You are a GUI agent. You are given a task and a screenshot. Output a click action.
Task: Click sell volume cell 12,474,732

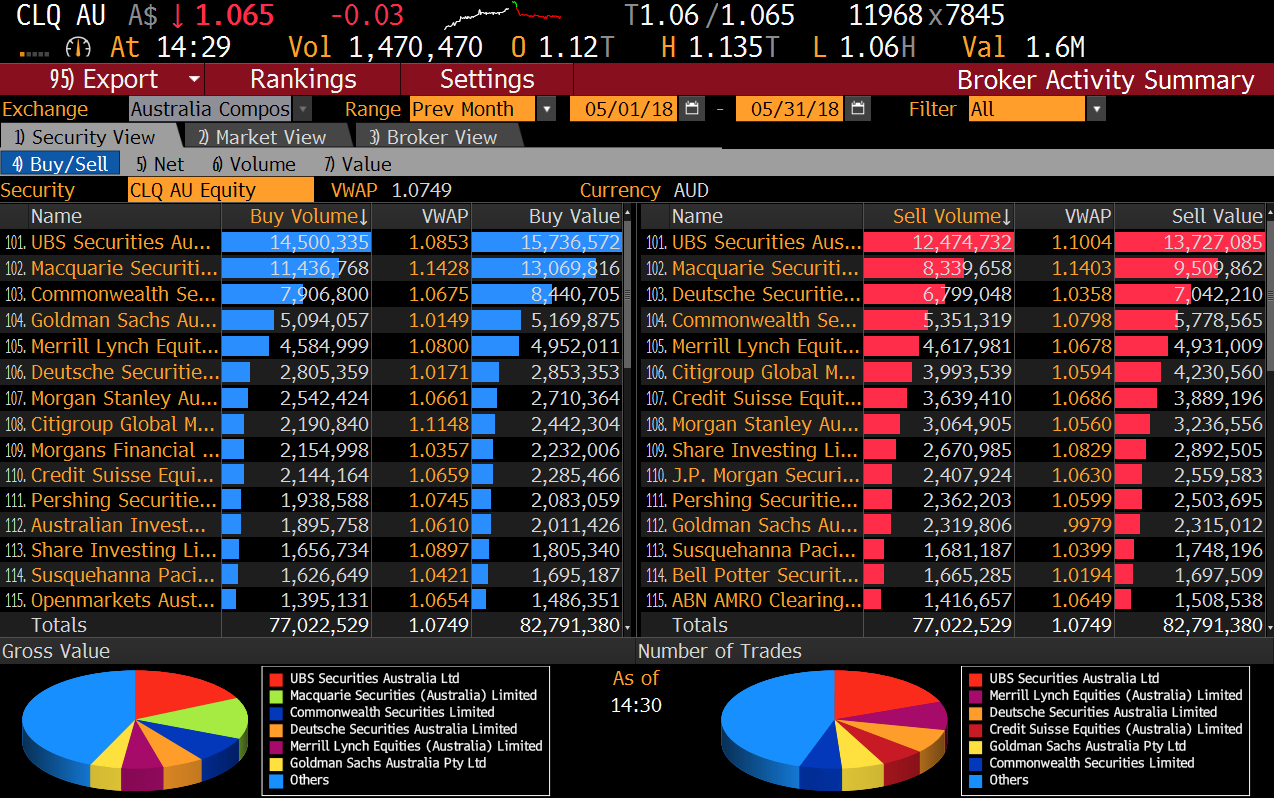click(x=939, y=242)
